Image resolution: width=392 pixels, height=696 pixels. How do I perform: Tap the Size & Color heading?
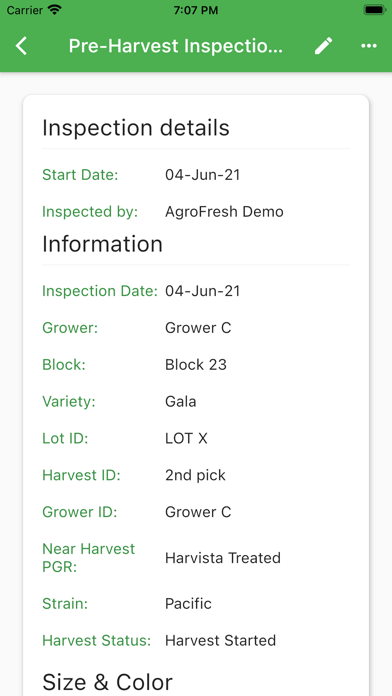coord(107,682)
